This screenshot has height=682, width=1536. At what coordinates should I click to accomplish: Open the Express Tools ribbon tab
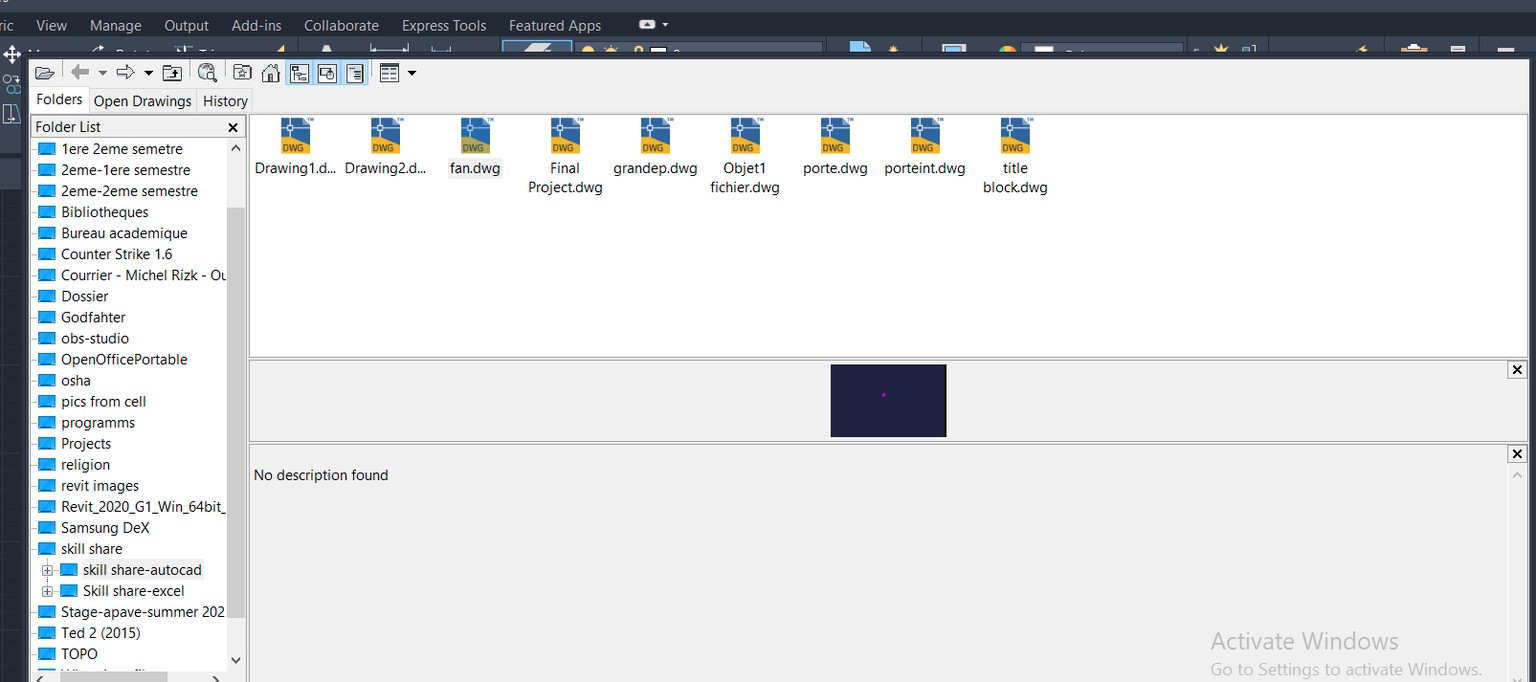[x=444, y=25]
